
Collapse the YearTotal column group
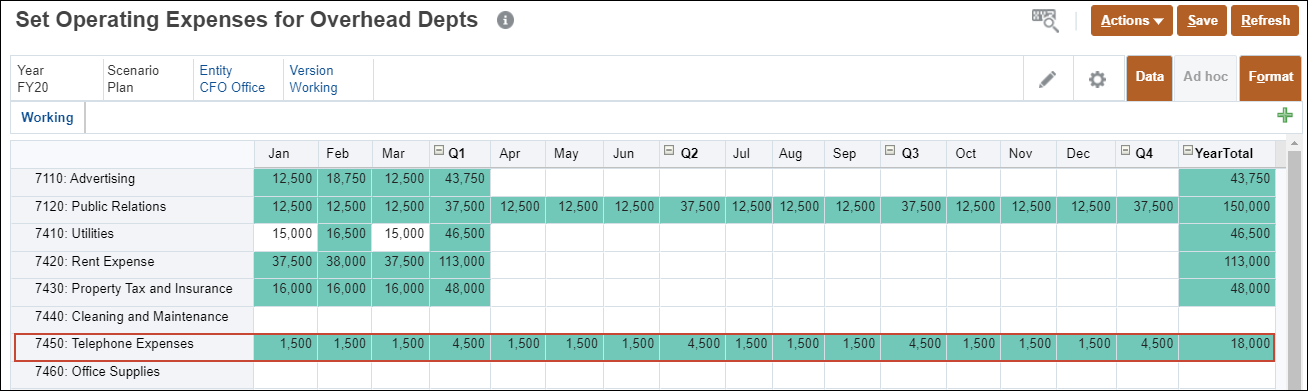coord(1188,151)
